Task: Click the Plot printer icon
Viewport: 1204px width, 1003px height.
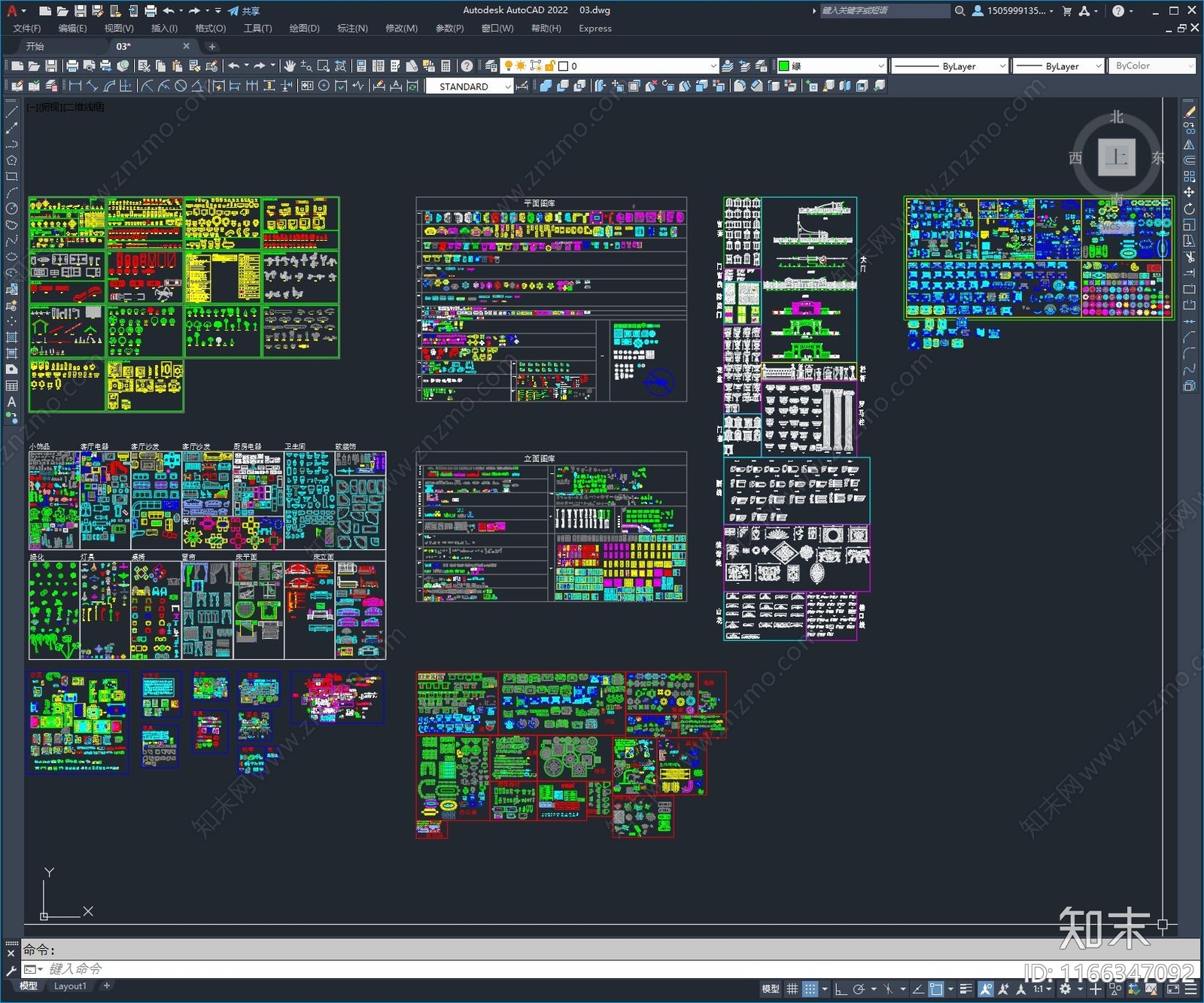Action: click(72, 66)
